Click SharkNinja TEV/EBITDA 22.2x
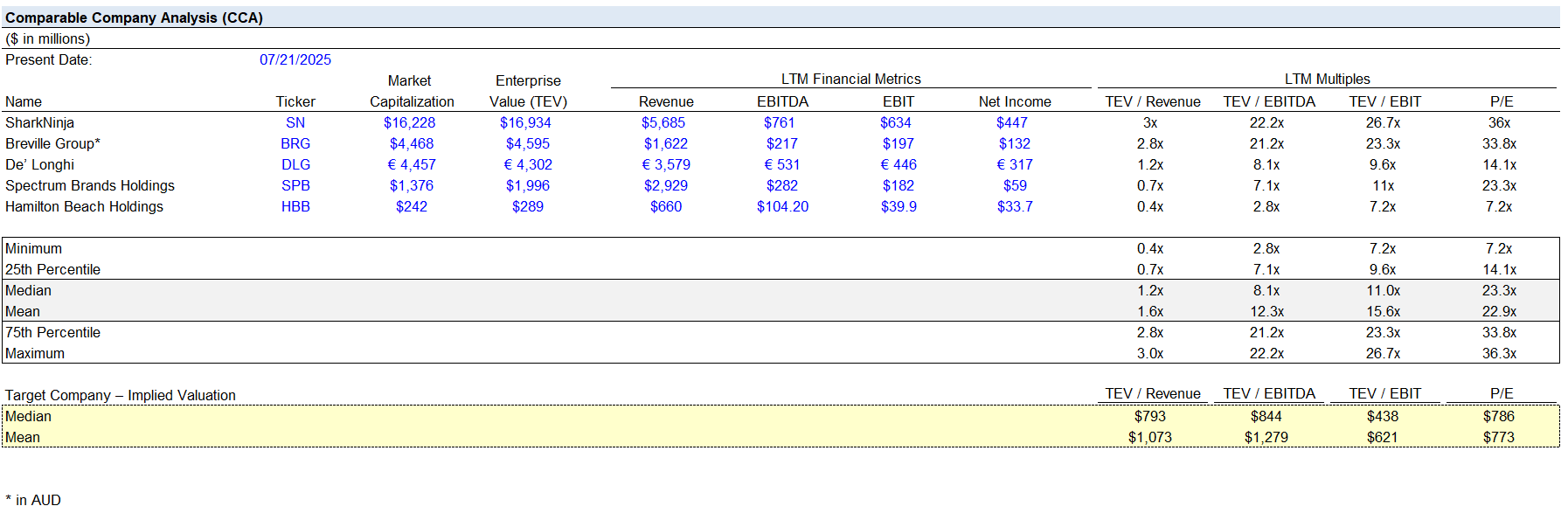This screenshot has height=520, width=1568. [x=1266, y=122]
